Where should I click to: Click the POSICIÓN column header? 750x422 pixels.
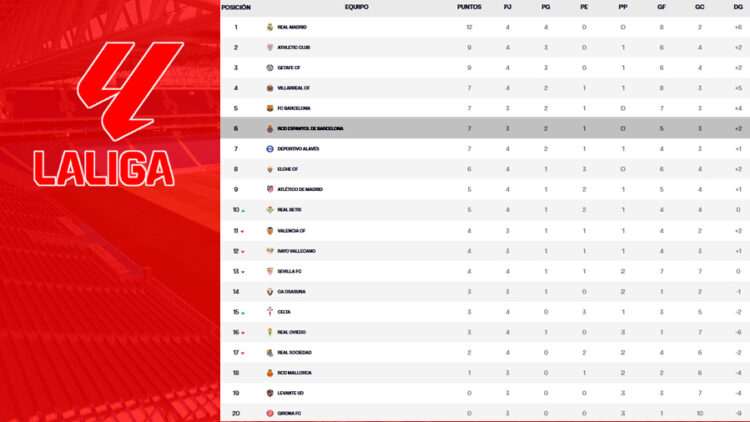[x=236, y=7]
